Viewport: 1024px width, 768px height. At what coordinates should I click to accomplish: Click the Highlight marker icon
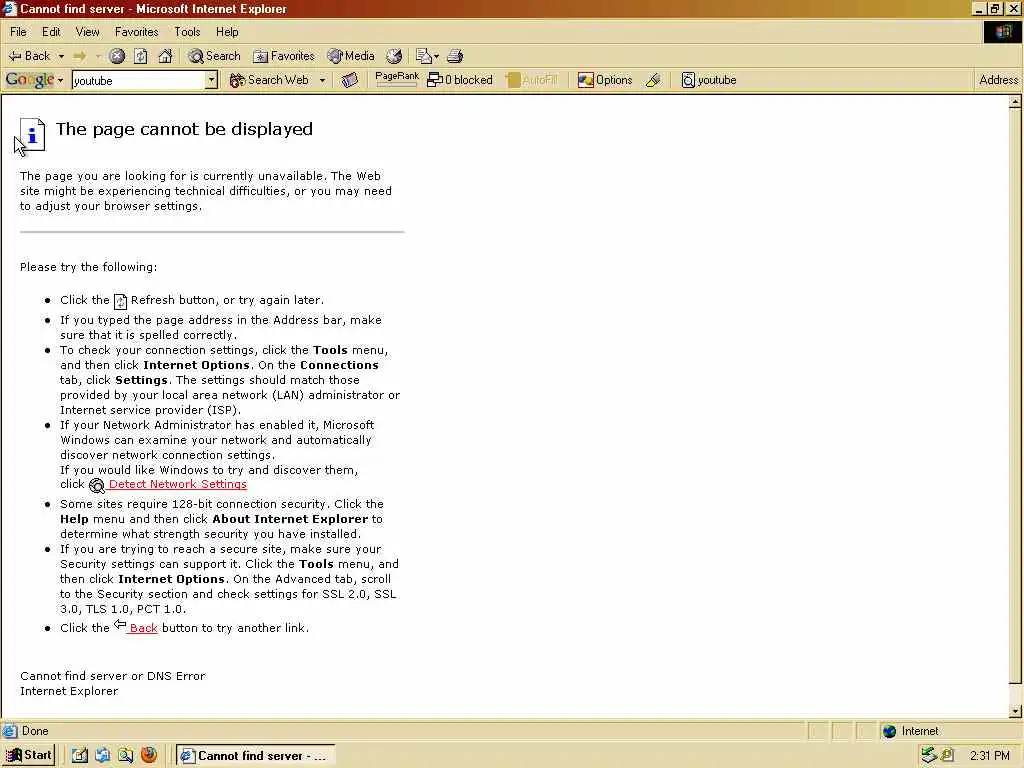(653, 80)
